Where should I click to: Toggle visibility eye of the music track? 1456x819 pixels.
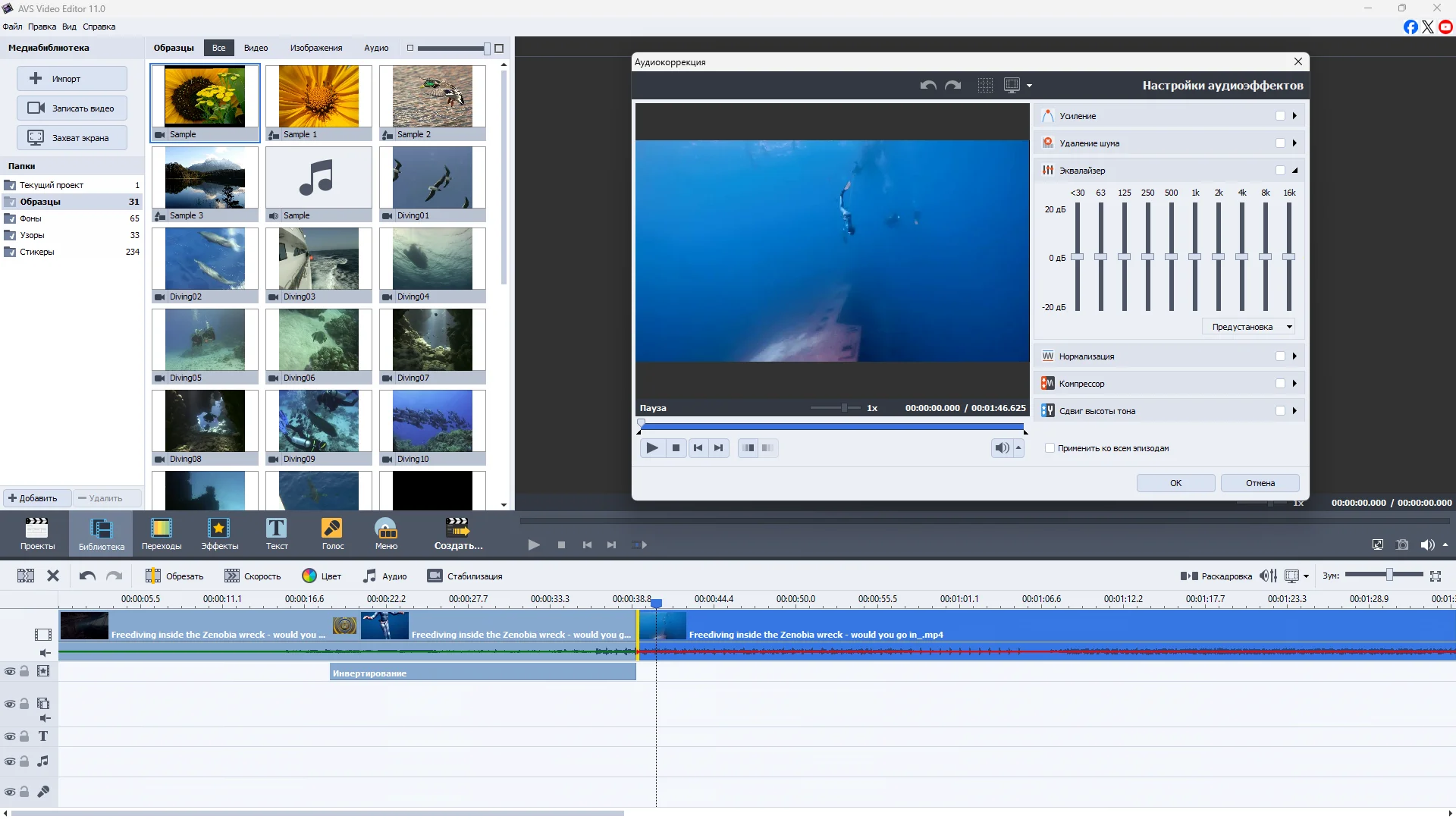(10, 761)
